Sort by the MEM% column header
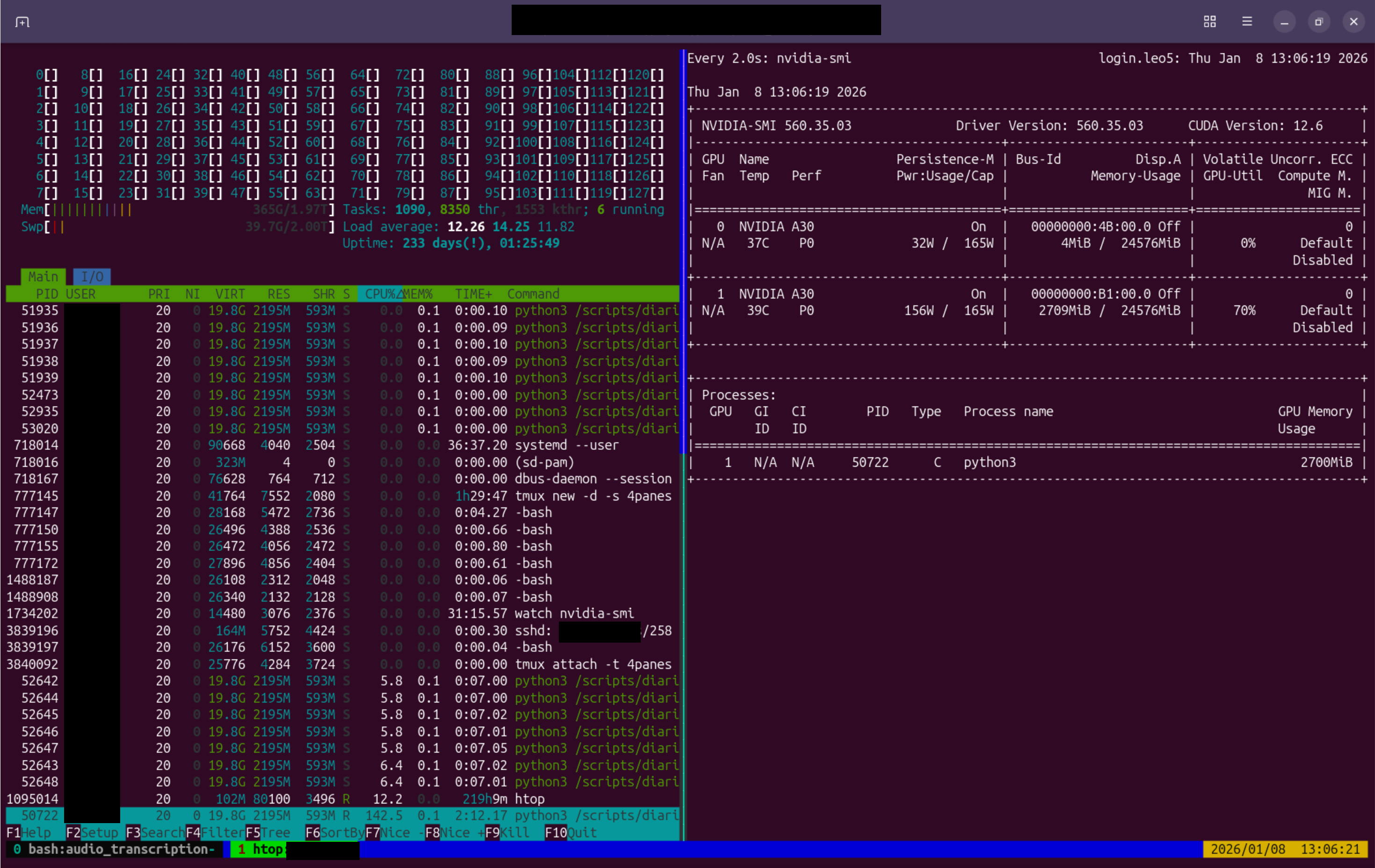Image resolution: width=1375 pixels, height=868 pixels. point(417,294)
